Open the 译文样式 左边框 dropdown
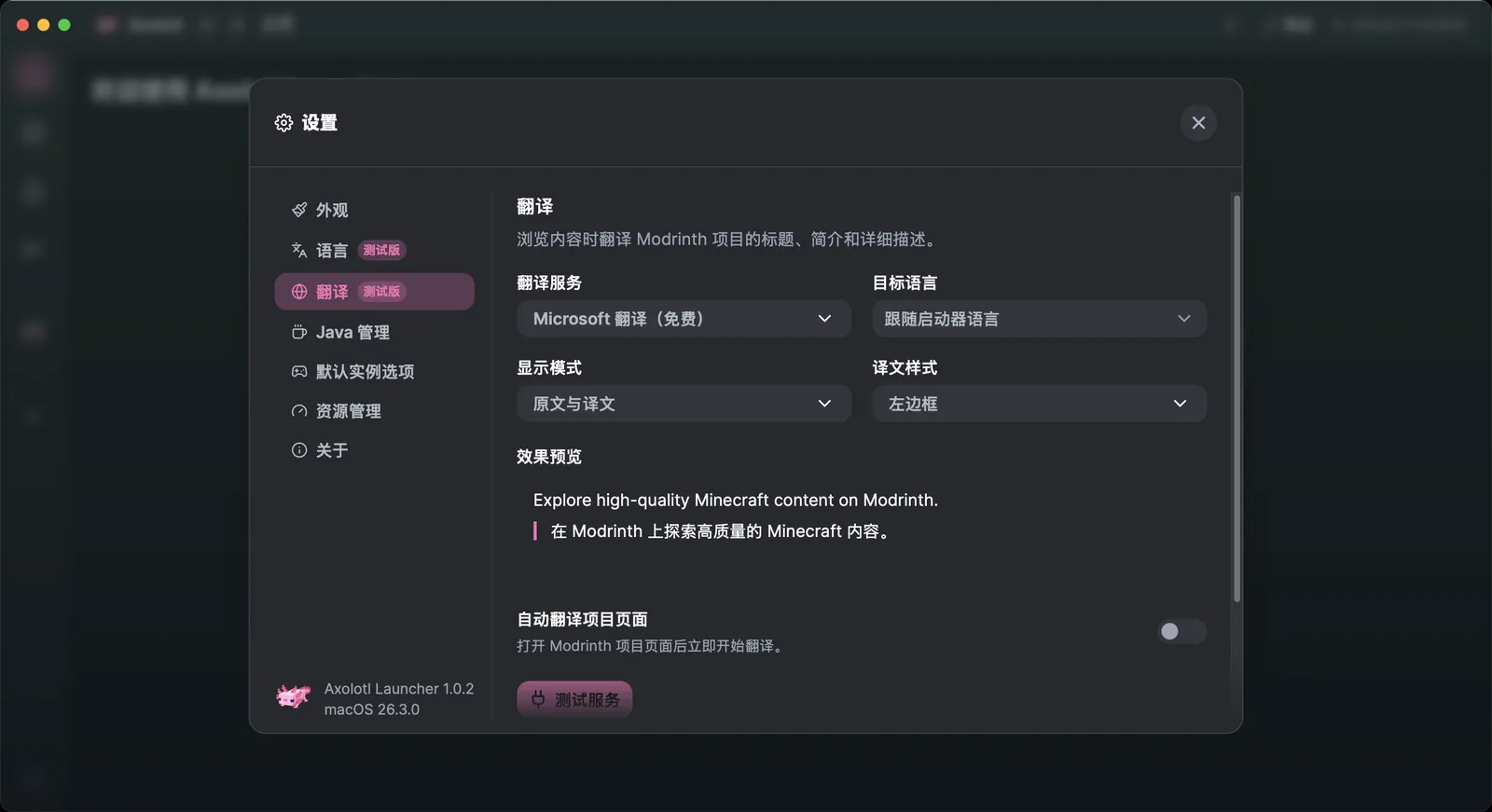This screenshot has height=812, width=1492. click(1039, 404)
